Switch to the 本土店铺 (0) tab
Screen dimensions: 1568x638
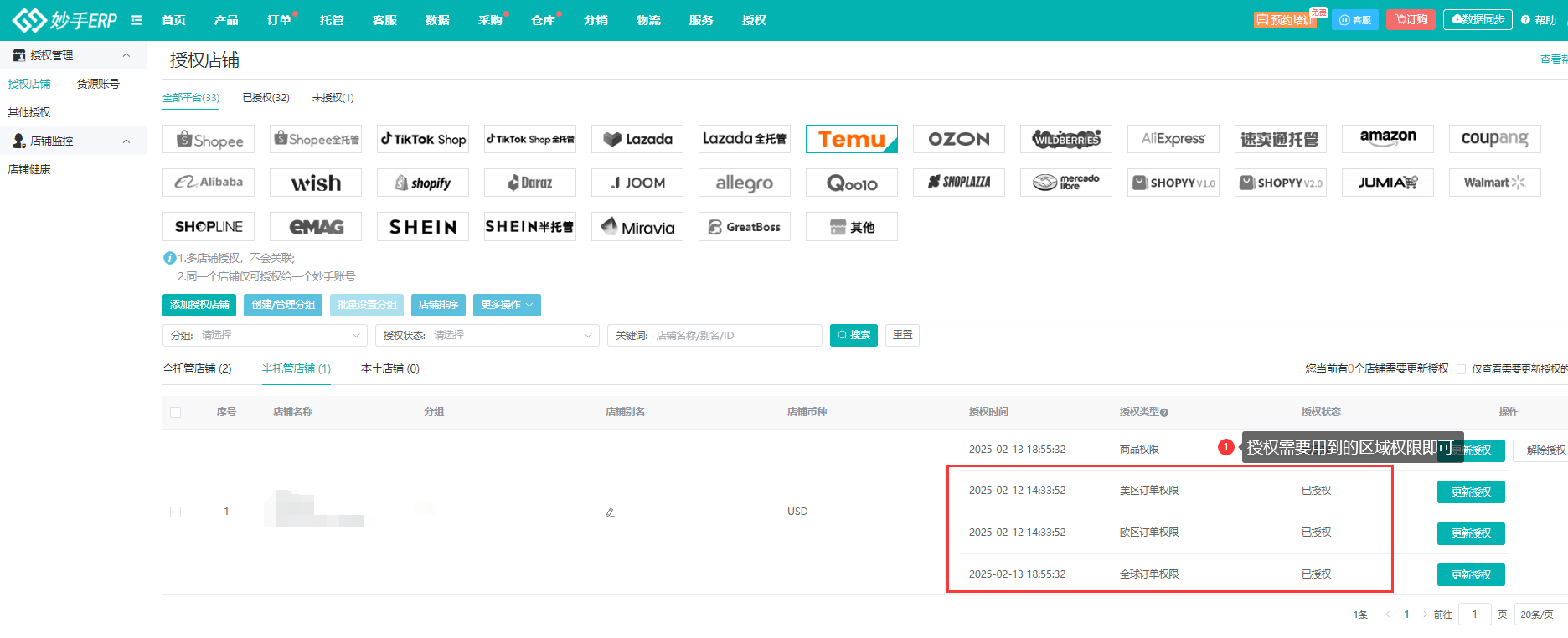(x=389, y=368)
